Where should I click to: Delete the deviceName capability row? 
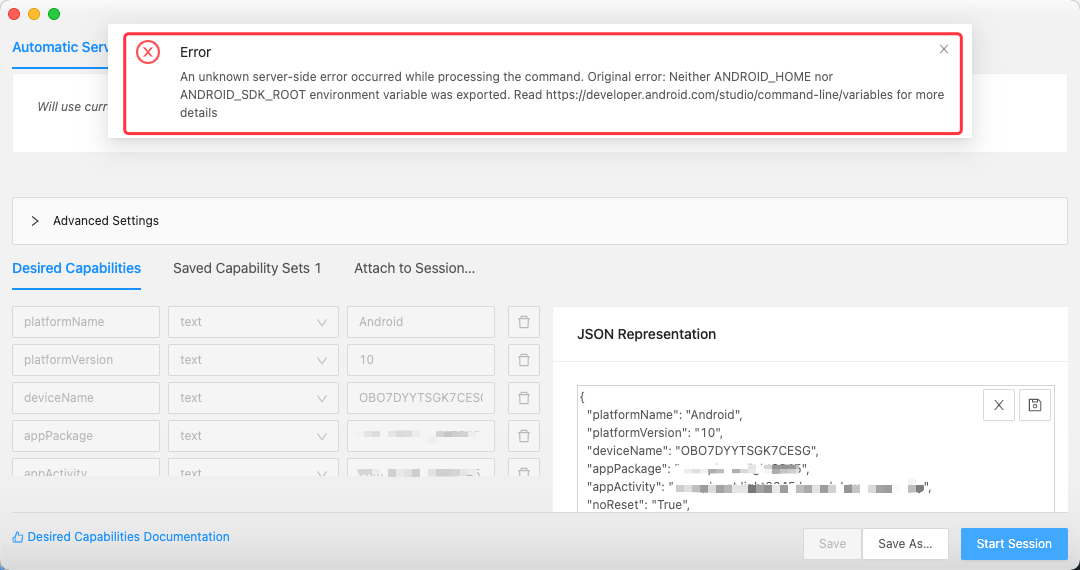coord(524,397)
